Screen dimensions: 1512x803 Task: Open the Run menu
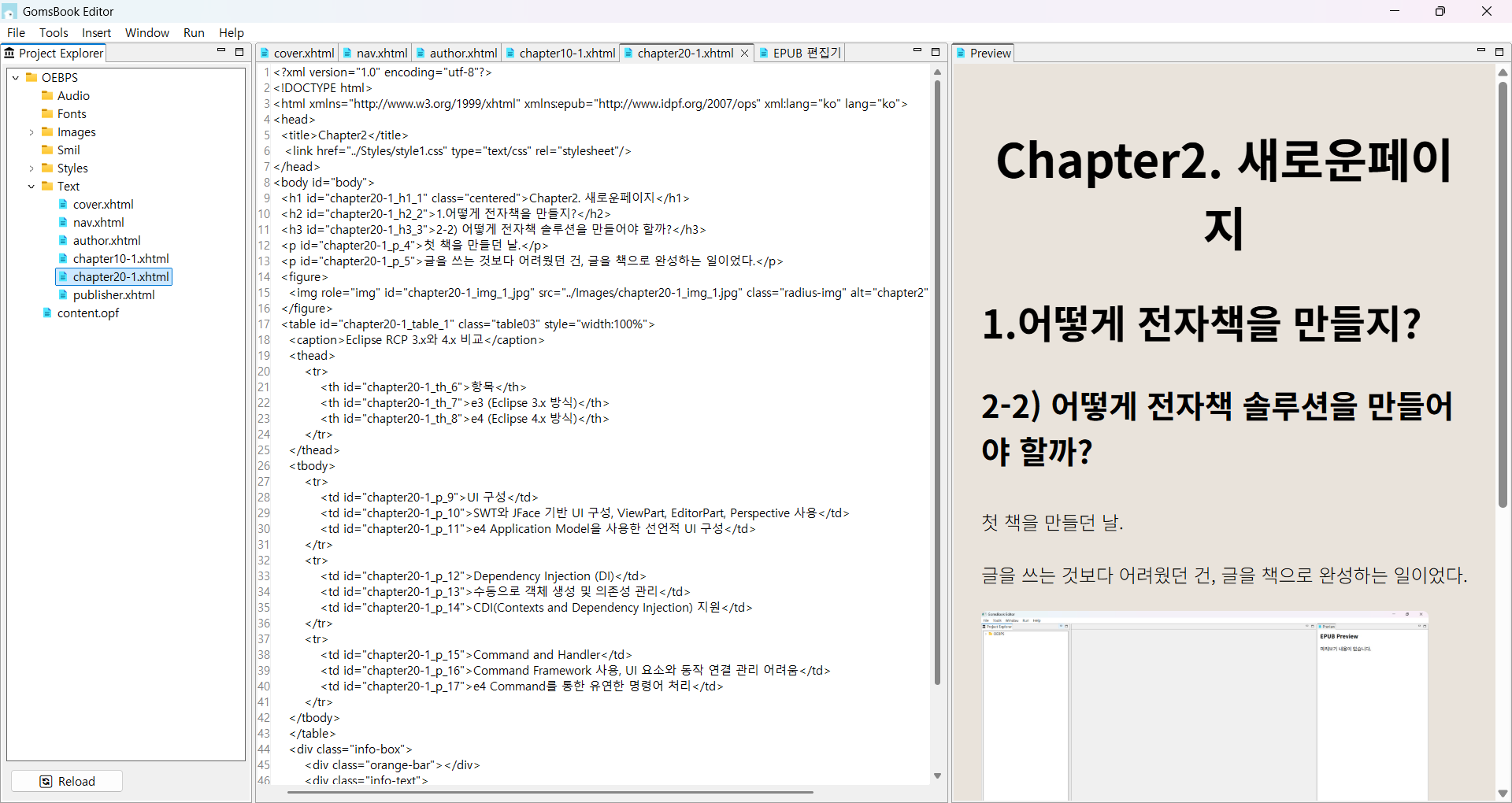(194, 32)
